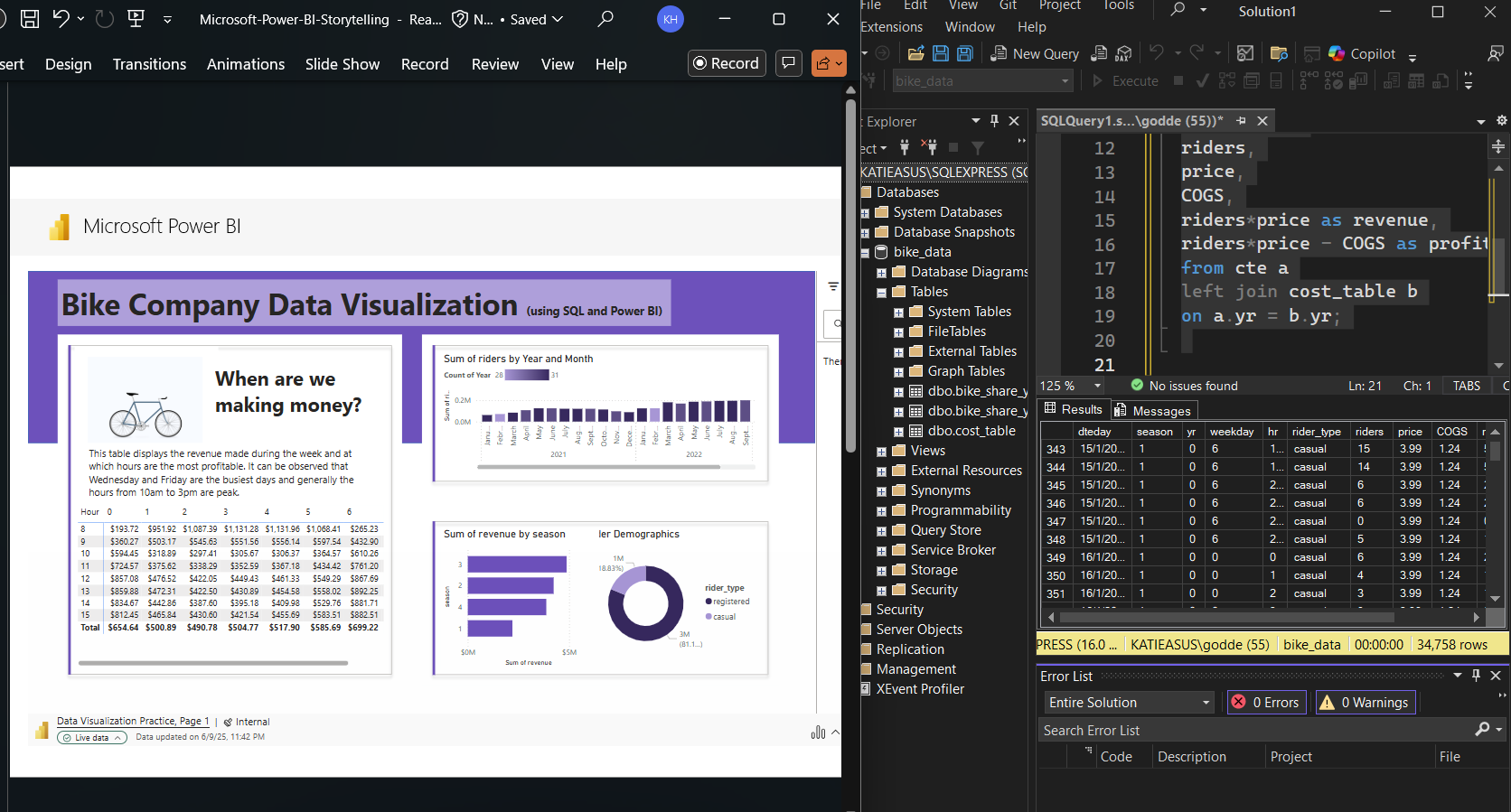Expand System Databases node
Screen dimensions: 1511x812
866,213
